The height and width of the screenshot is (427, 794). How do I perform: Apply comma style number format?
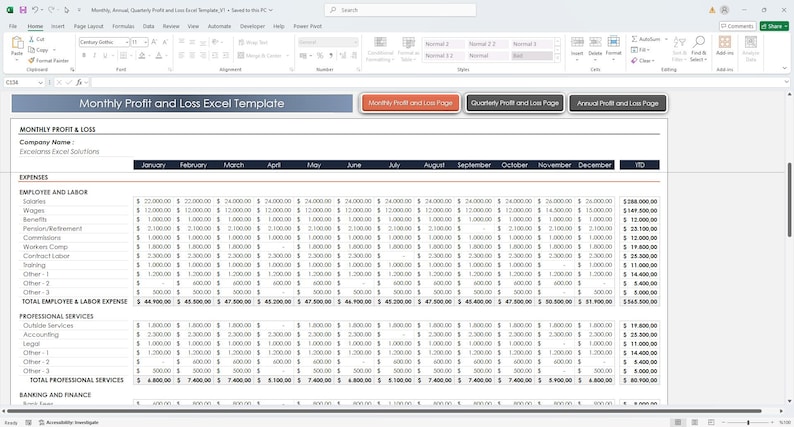tap(331, 56)
